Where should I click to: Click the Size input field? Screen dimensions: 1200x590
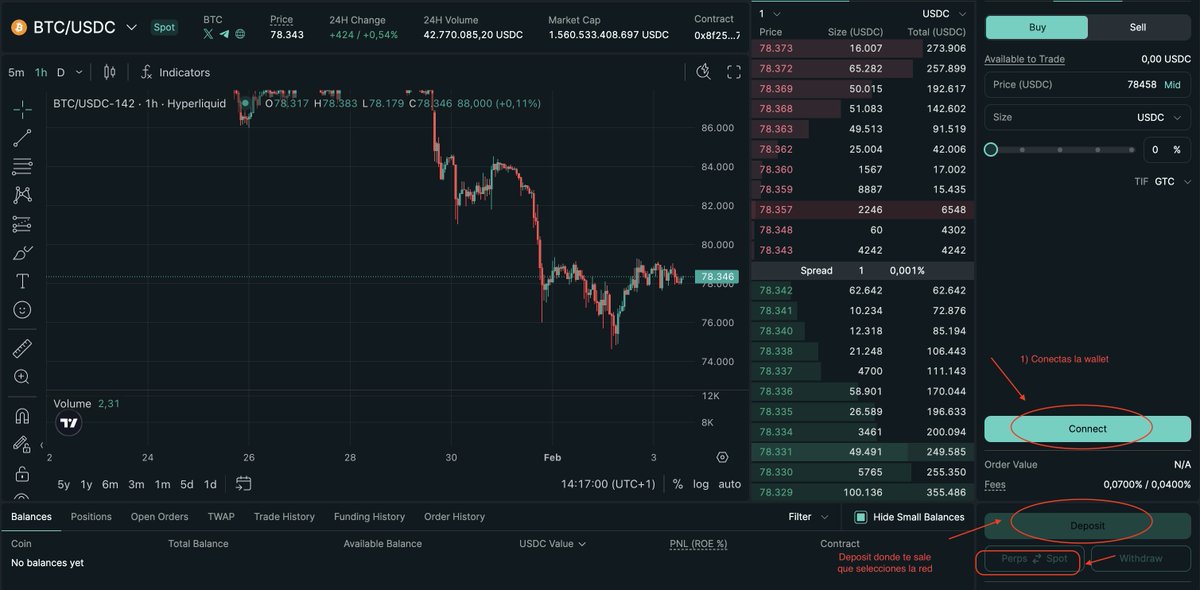click(1087, 117)
